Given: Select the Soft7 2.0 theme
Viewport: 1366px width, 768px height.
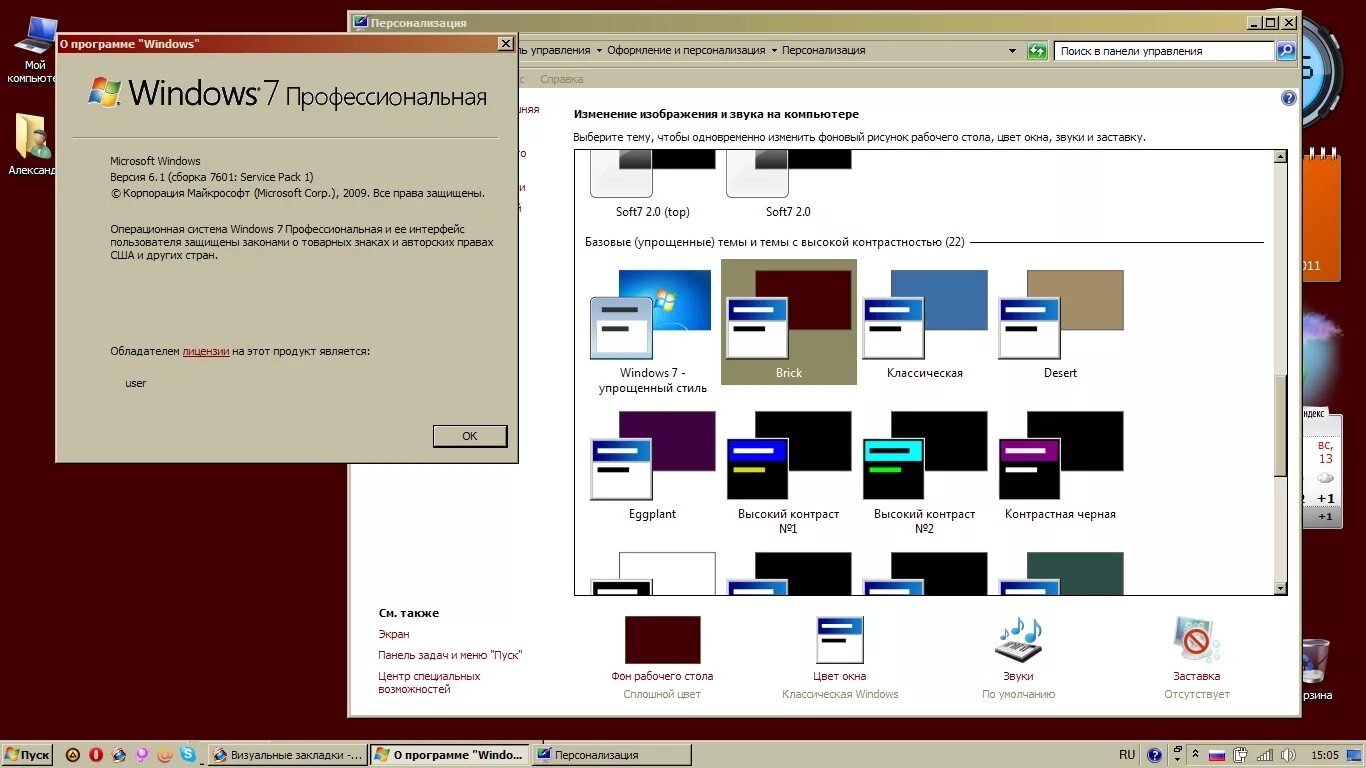Looking at the screenshot, I should click(788, 184).
